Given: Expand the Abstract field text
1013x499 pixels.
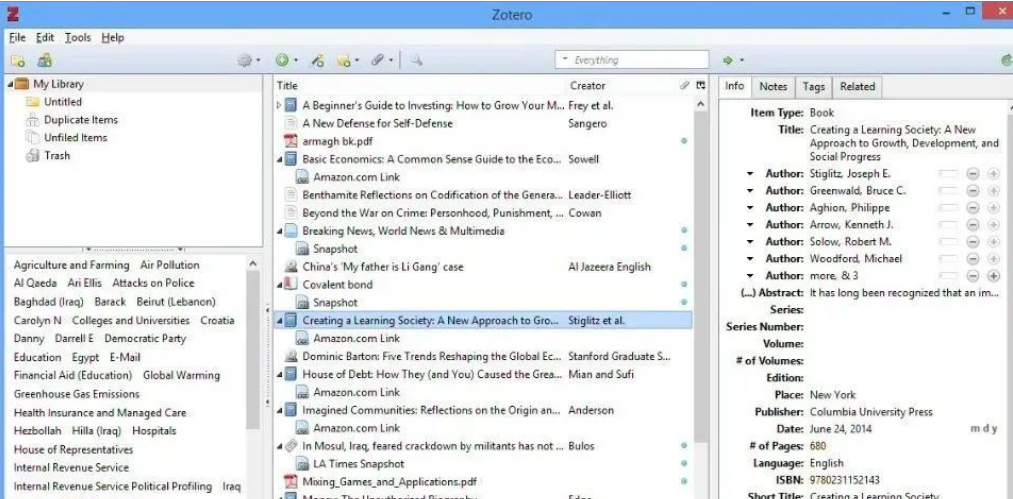Looking at the screenshot, I should (x=904, y=293).
